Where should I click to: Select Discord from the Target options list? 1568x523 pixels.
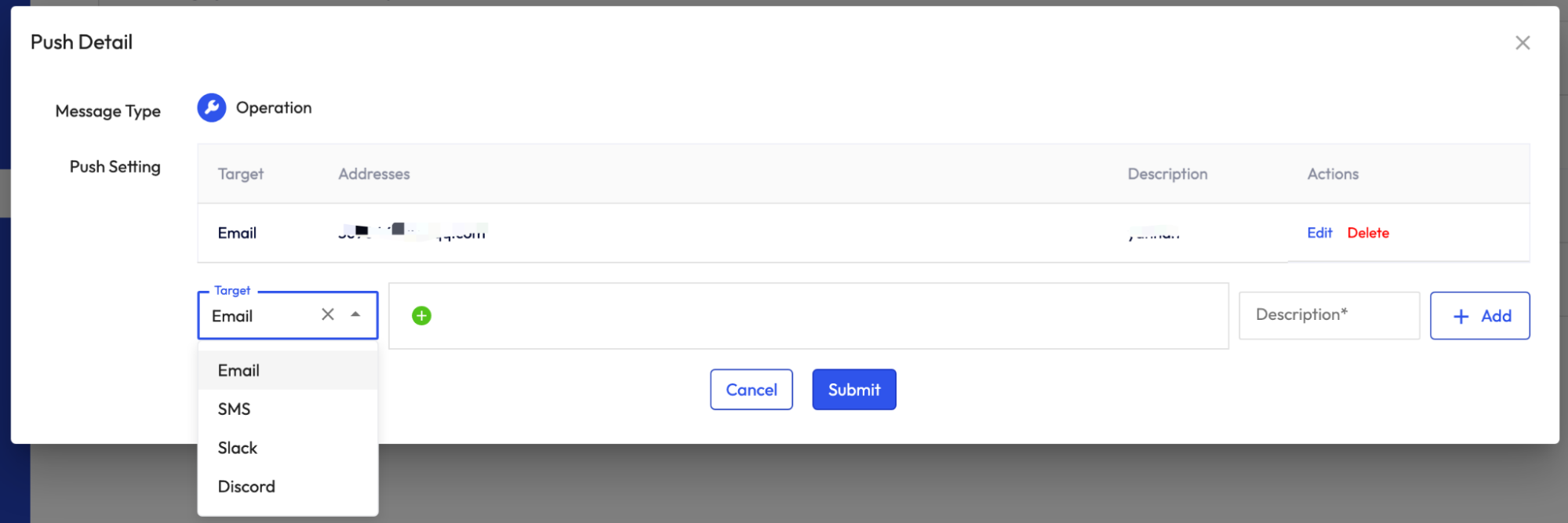pyautogui.click(x=246, y=487)
